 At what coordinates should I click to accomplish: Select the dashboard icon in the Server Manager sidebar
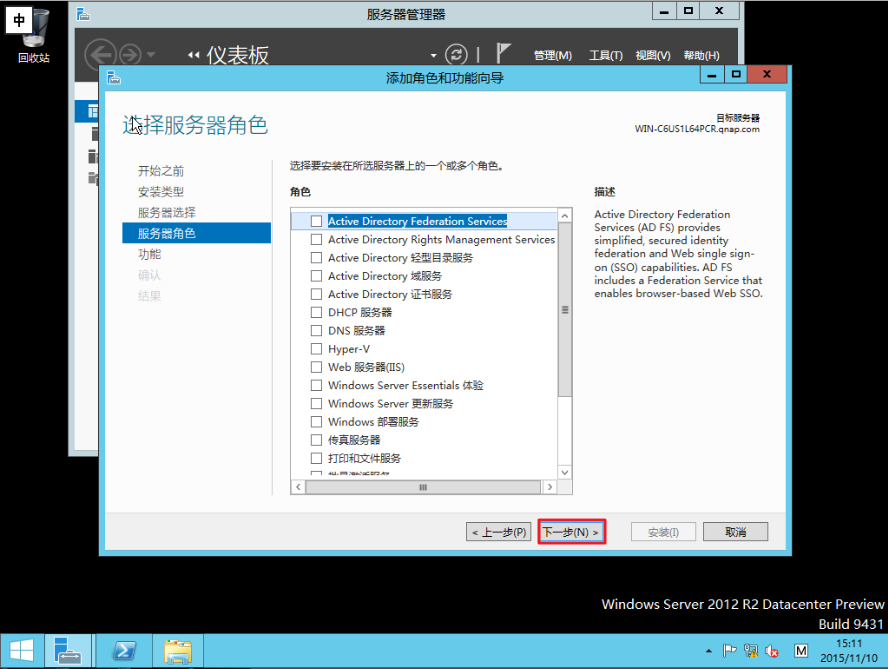[x=92, y=111]
